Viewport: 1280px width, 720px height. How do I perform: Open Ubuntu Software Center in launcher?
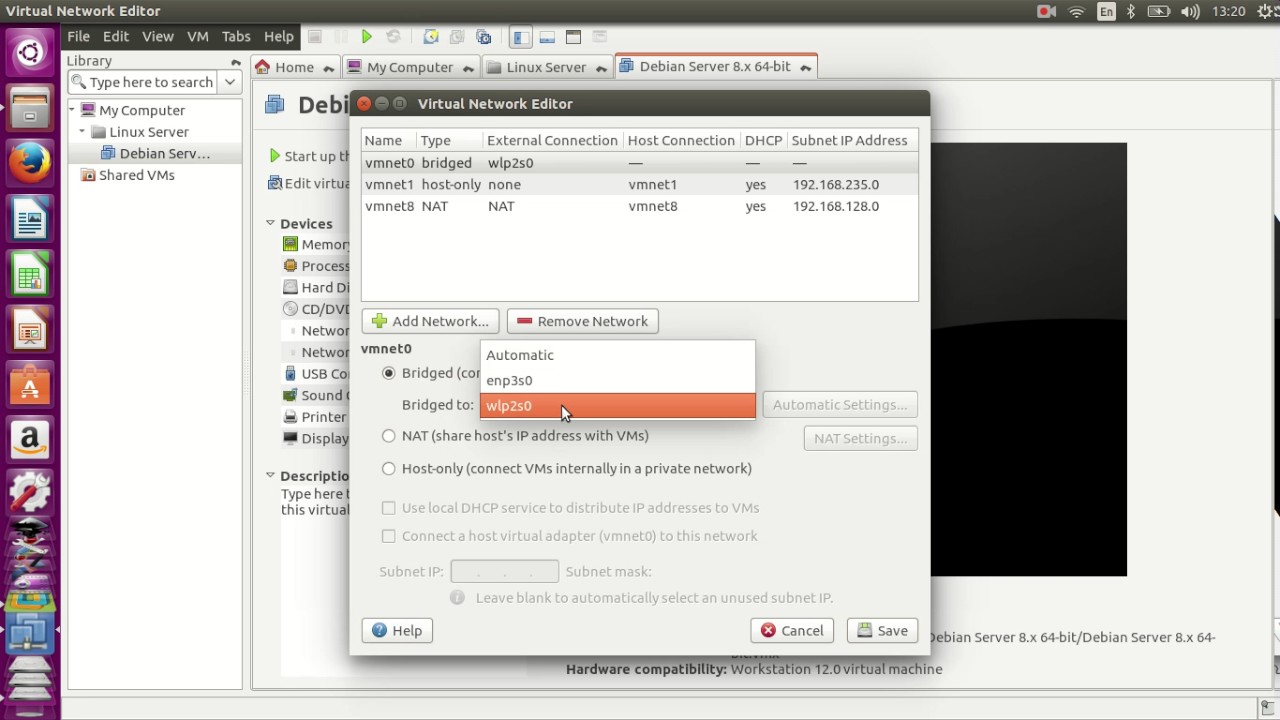point(30,384)
